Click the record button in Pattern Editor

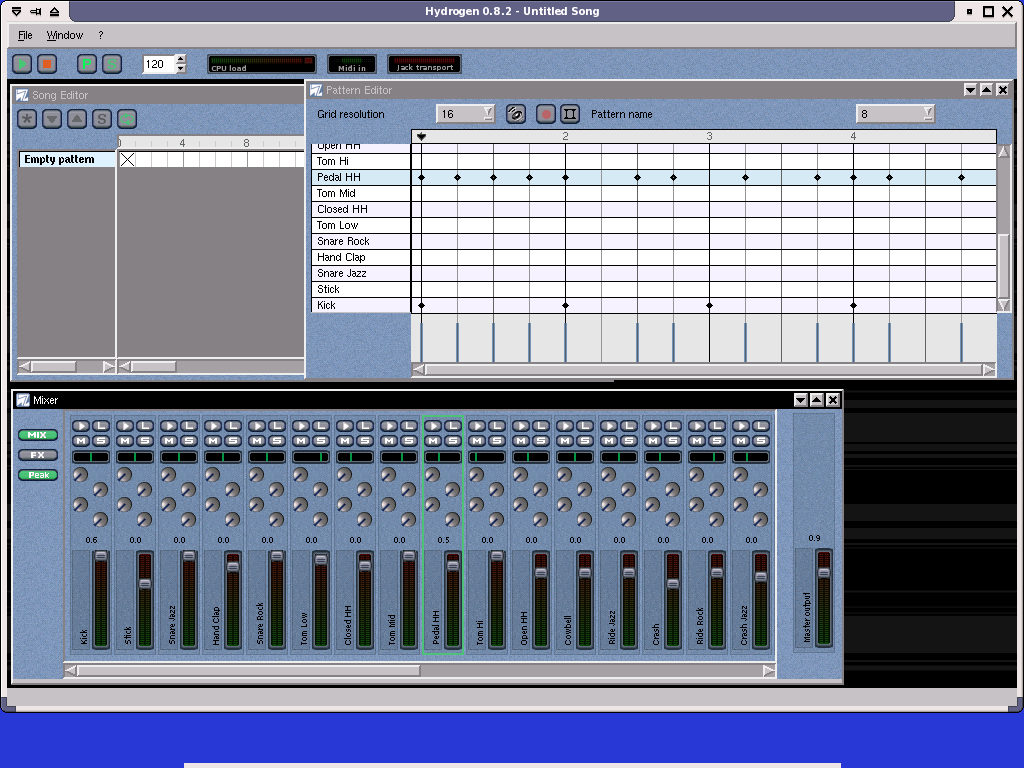pos(545,114)
